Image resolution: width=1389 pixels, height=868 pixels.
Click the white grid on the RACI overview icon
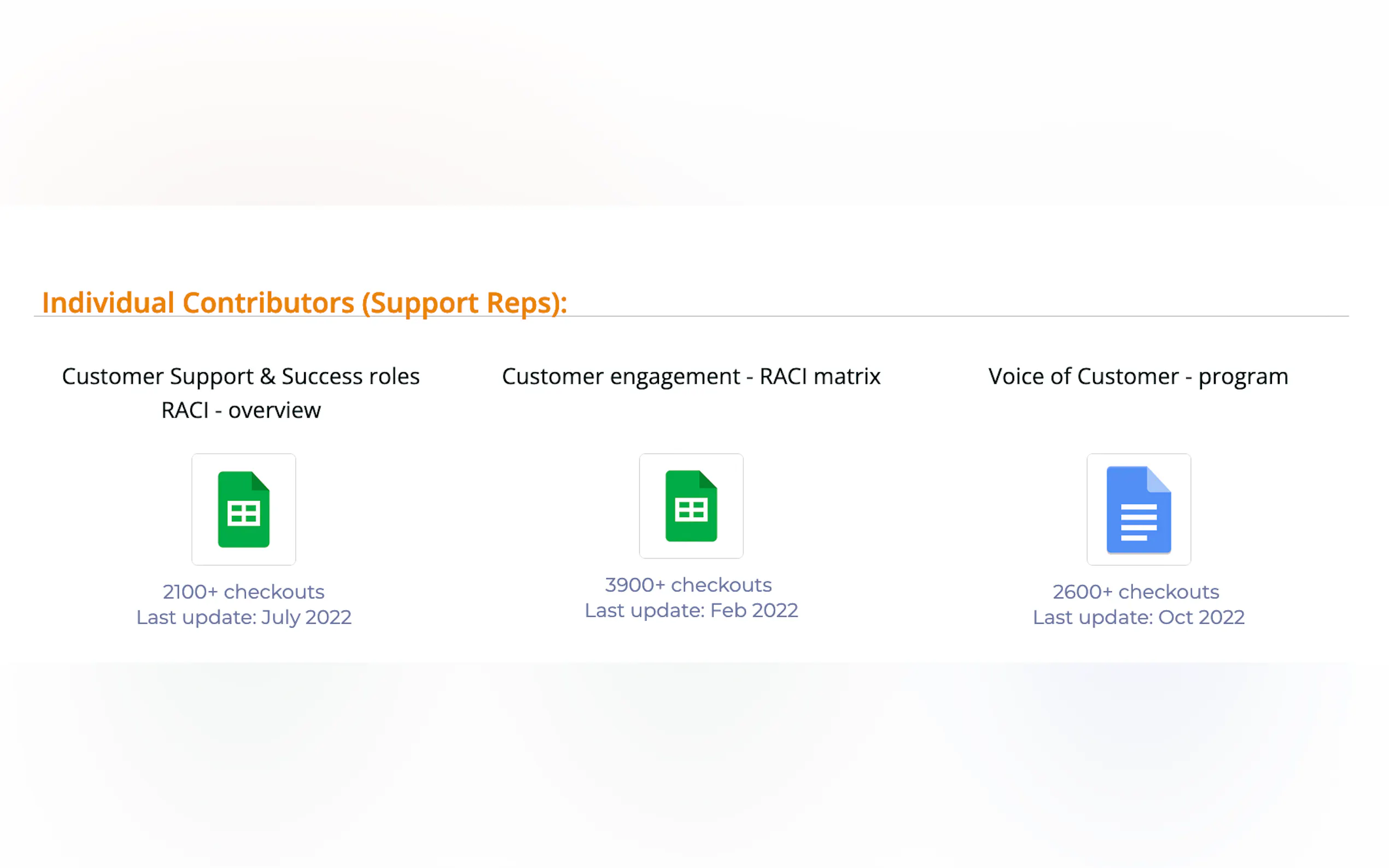pos(243,513)
